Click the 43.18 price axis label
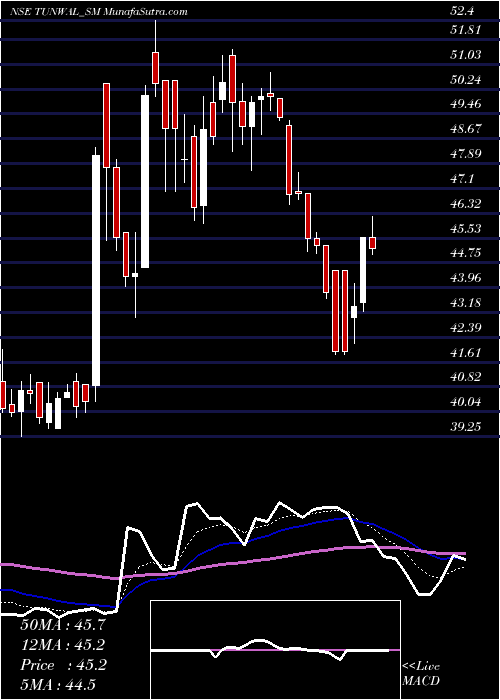The width and height of the screenshot is (500, 700). [x=467, y=303]
